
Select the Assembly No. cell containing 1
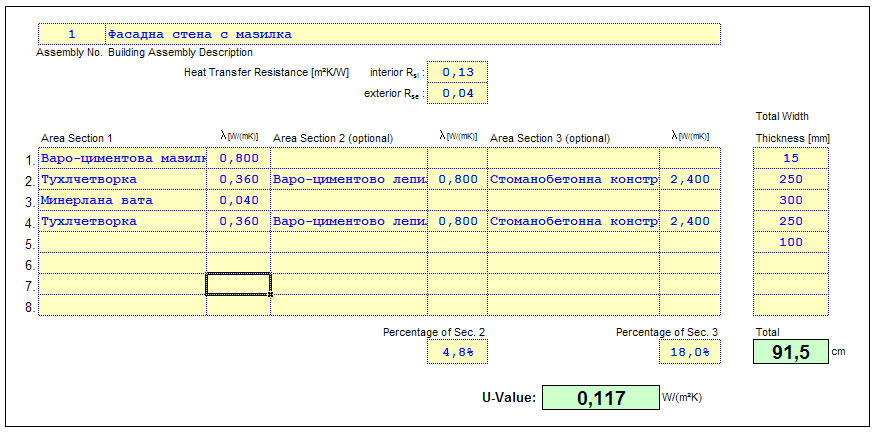click(71, 34)
